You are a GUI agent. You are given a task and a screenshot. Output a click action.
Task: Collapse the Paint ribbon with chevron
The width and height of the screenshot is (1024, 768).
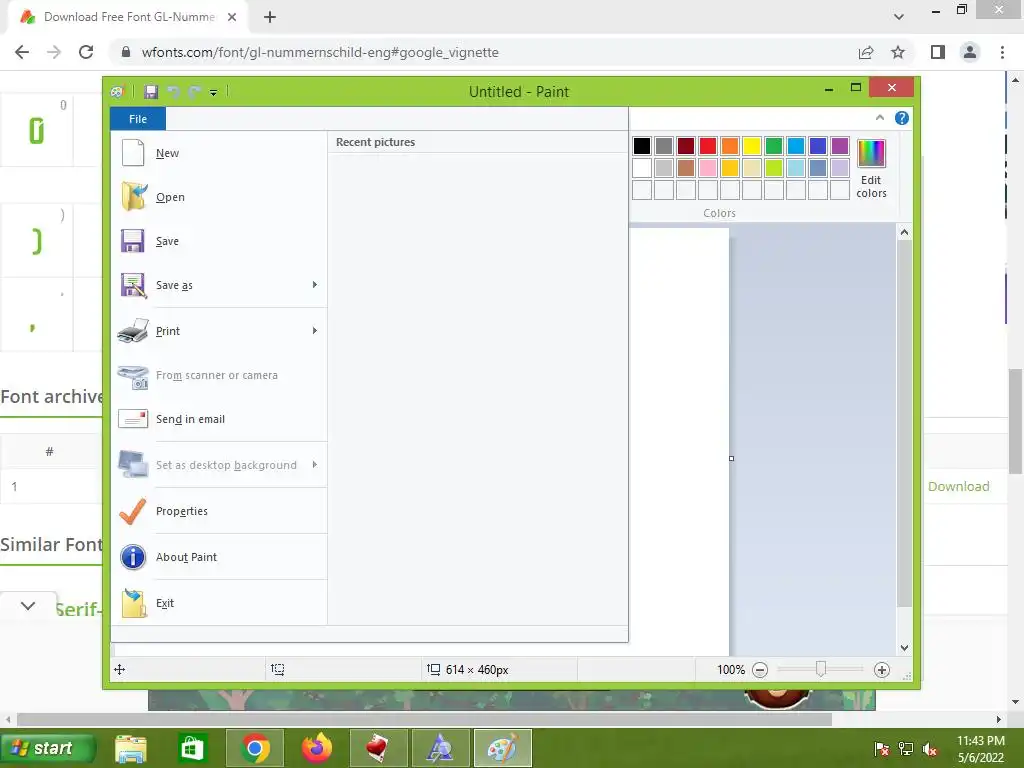pos(880,118)
